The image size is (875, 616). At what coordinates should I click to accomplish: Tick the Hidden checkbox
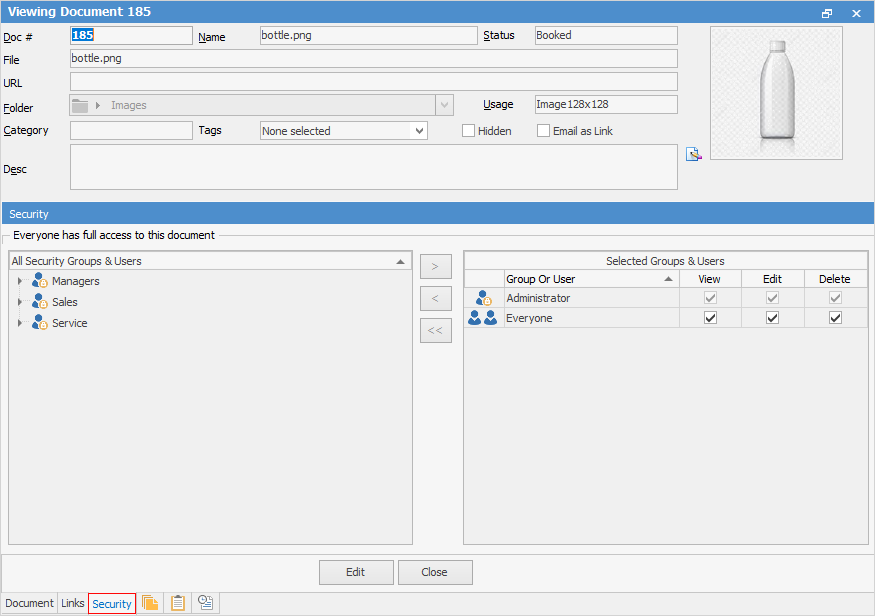[x=468, y=131]
